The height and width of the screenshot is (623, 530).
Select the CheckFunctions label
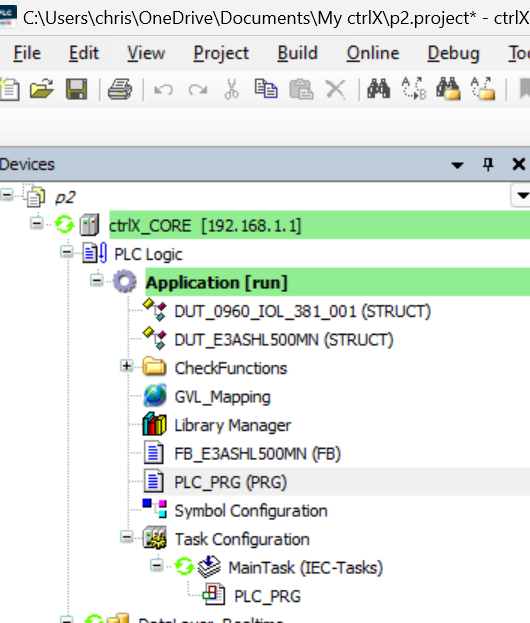231,368
